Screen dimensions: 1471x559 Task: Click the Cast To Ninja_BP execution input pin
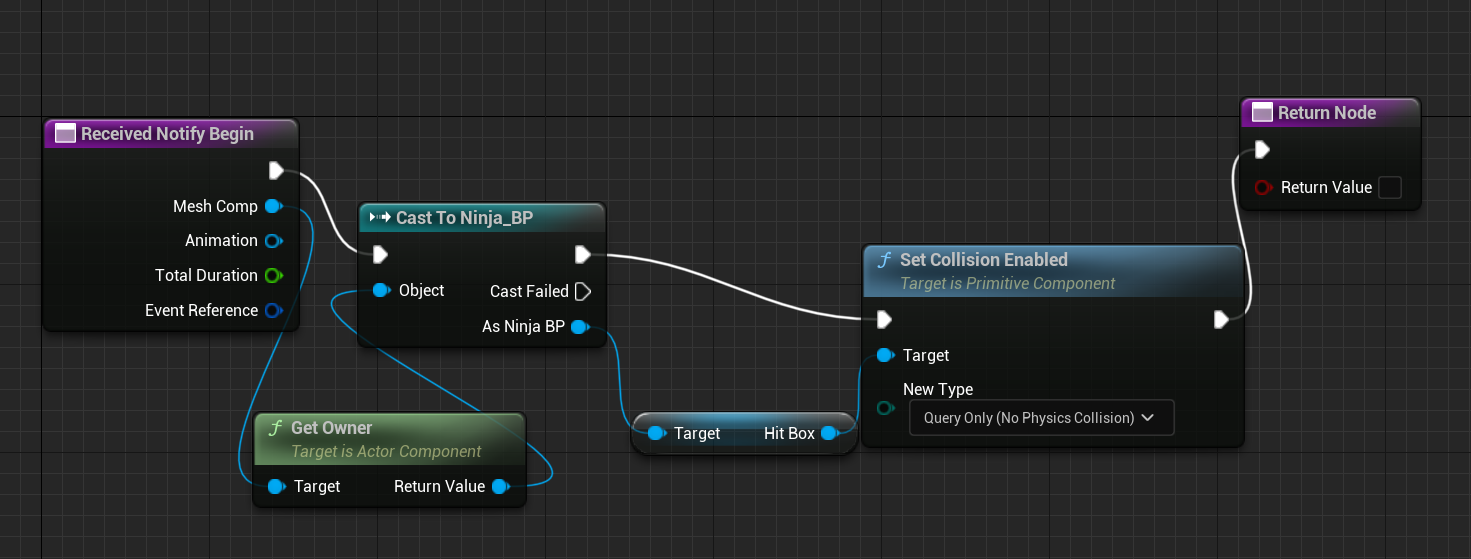click(x=380, y=255)
